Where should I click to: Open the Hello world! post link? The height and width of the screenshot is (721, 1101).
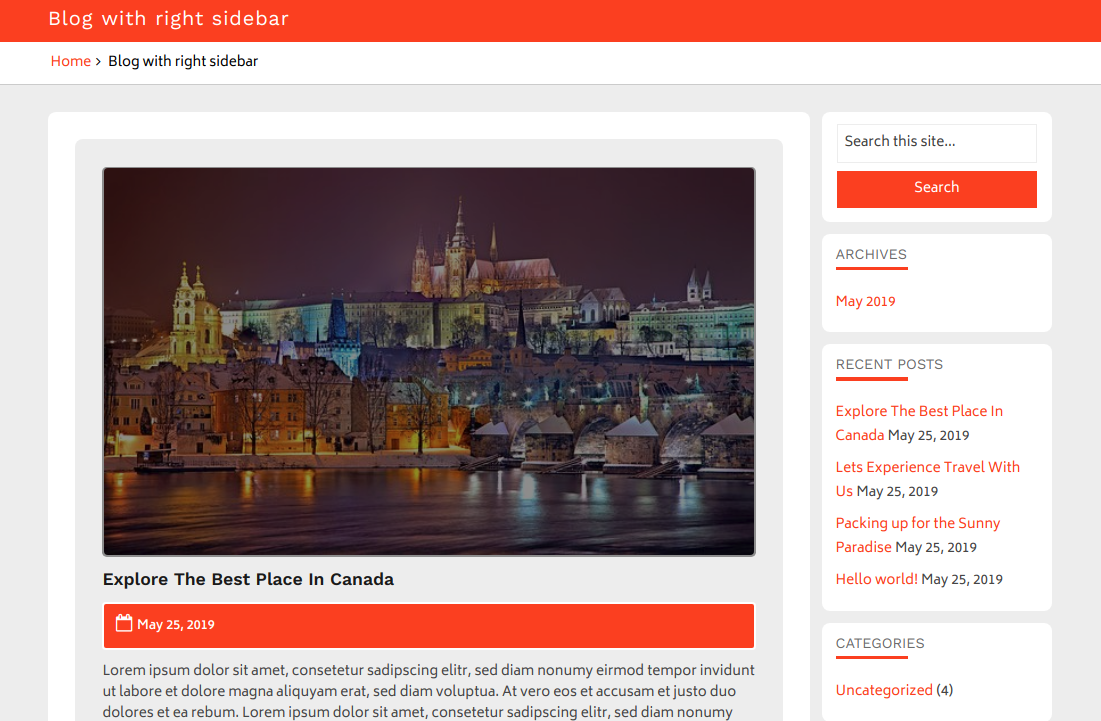click(x=876, y=579)
